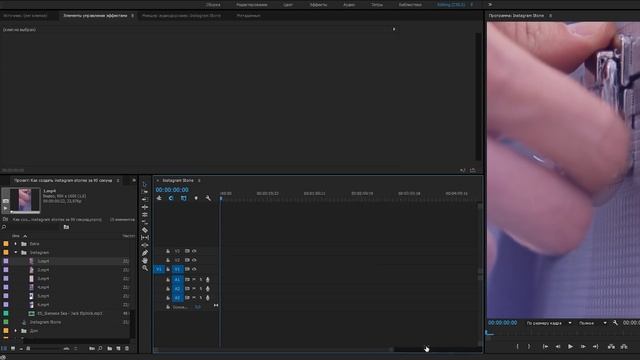The height and width of the screenshot is (360, 640).
Task: Open Program monitor settings wrench
Action: tap(615, 323)
